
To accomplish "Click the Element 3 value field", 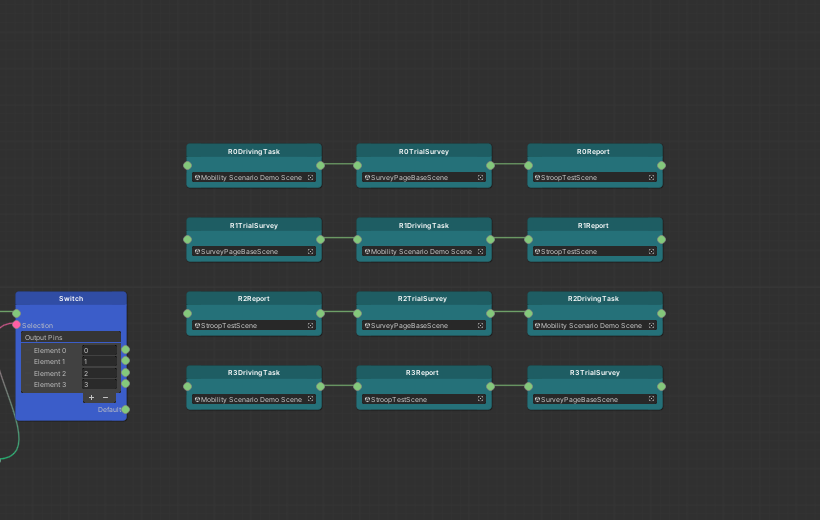I will pyautogui.click(x=99, y=385).
